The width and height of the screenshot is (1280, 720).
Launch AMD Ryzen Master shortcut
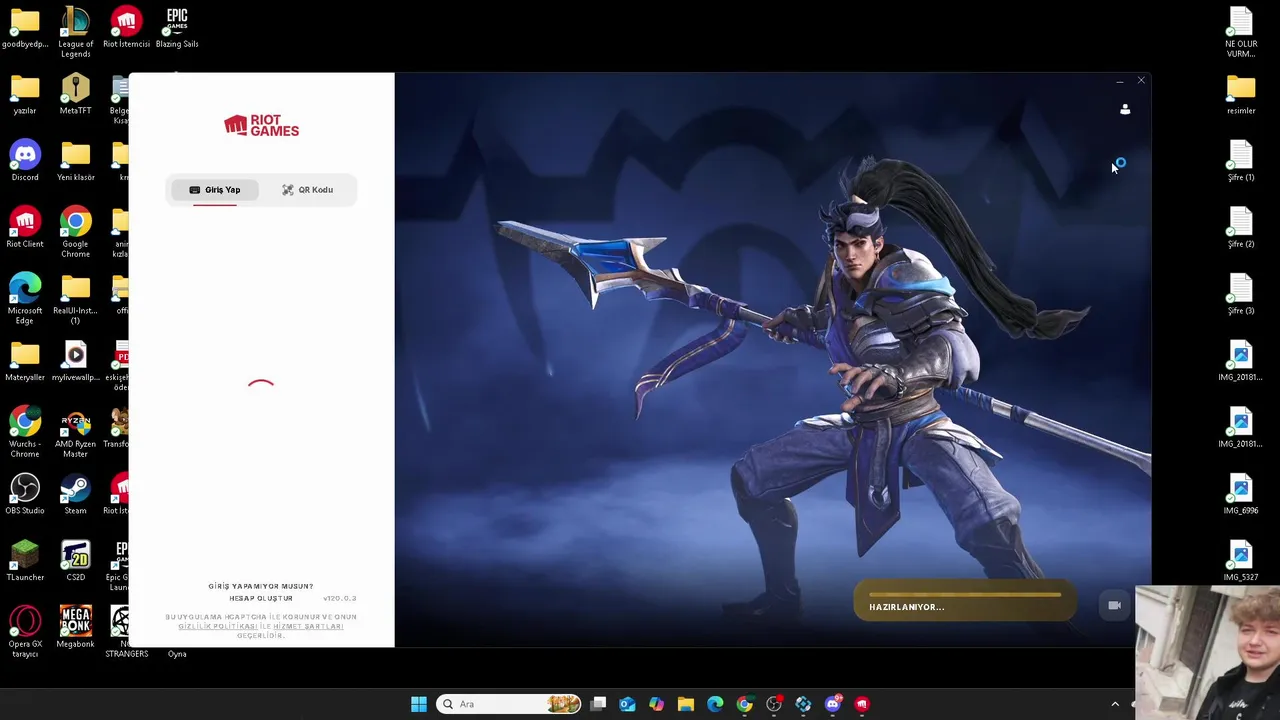click(75, 432)
